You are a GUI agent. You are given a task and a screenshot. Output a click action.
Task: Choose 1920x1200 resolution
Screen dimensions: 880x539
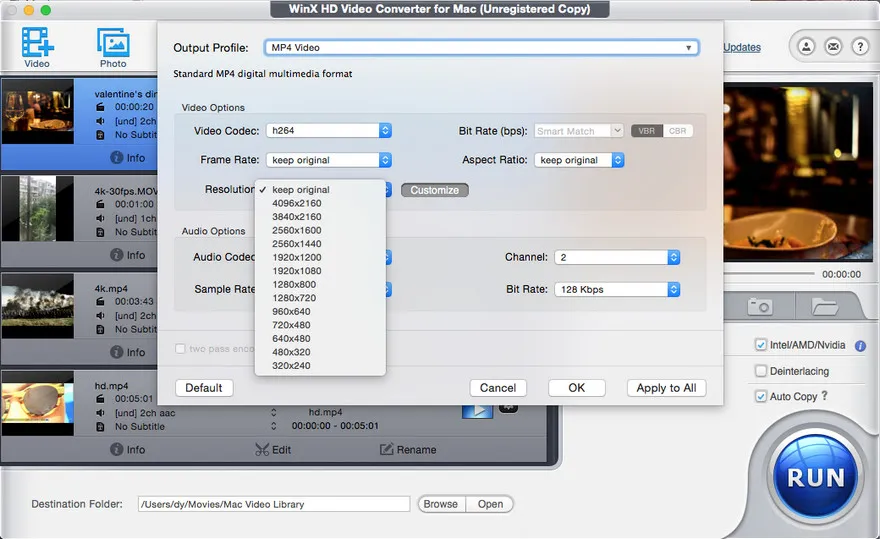[320, 257]
